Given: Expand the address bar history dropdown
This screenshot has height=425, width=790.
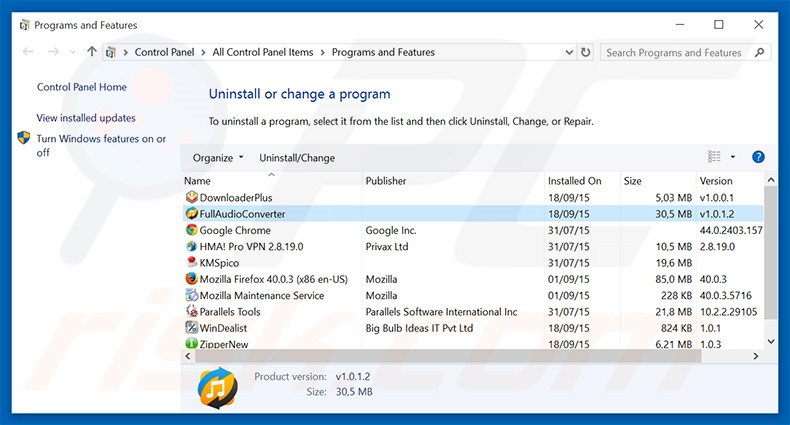Looking at the screenshot, I should (569, 52).
